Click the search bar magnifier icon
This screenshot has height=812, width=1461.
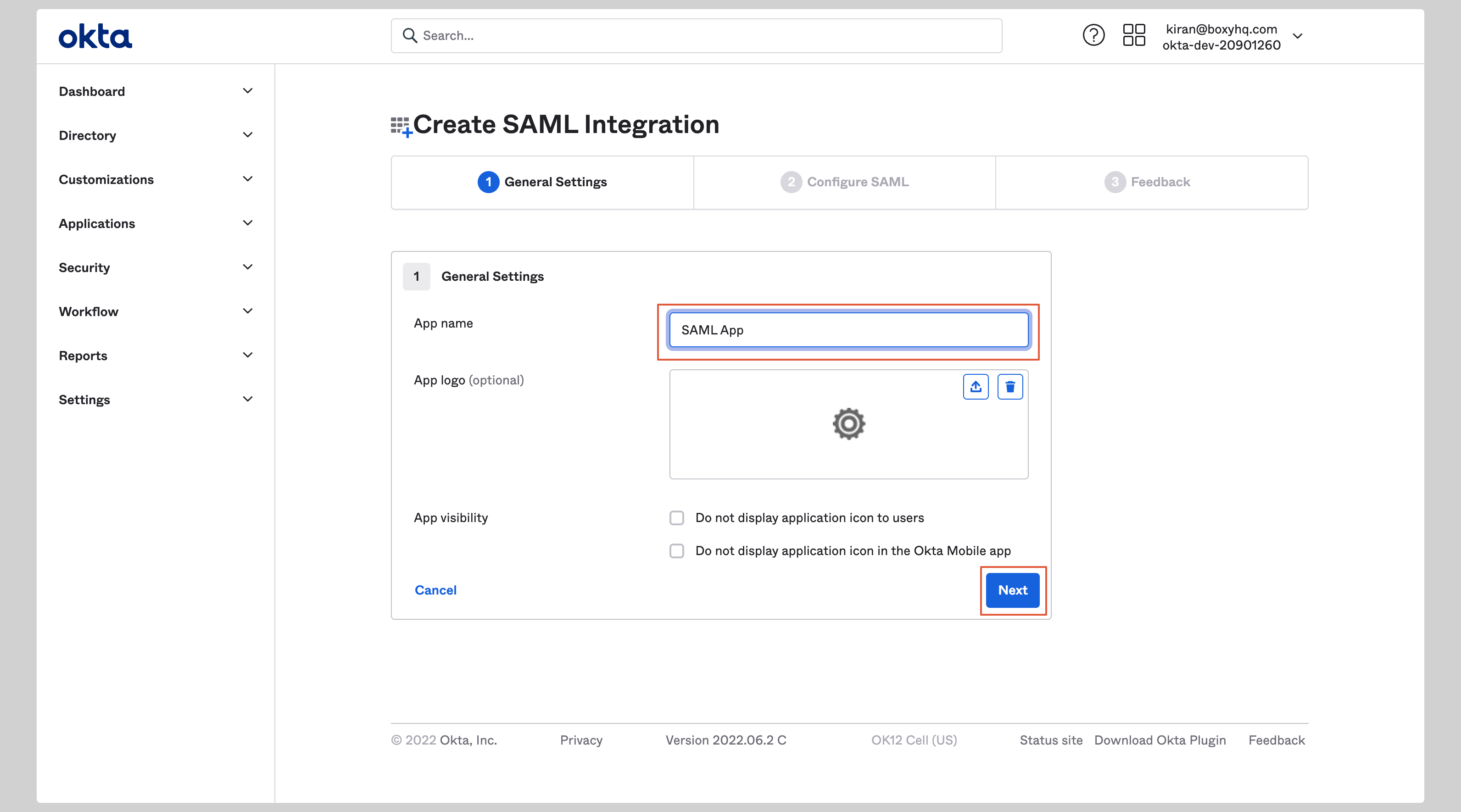click(407, 34)
